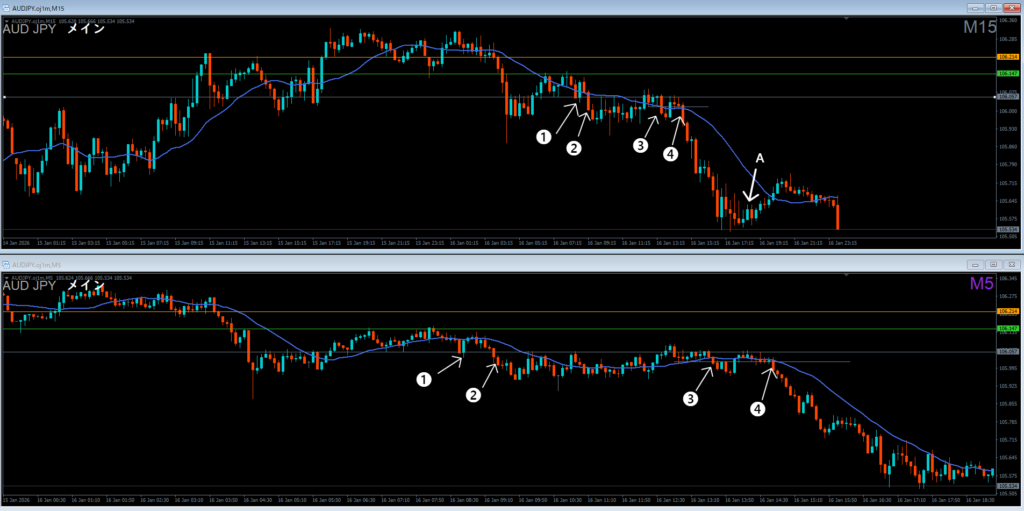Select the green horizontal line in the M5 chart
Screen dimensions: 1024x511
click(498, 329)
